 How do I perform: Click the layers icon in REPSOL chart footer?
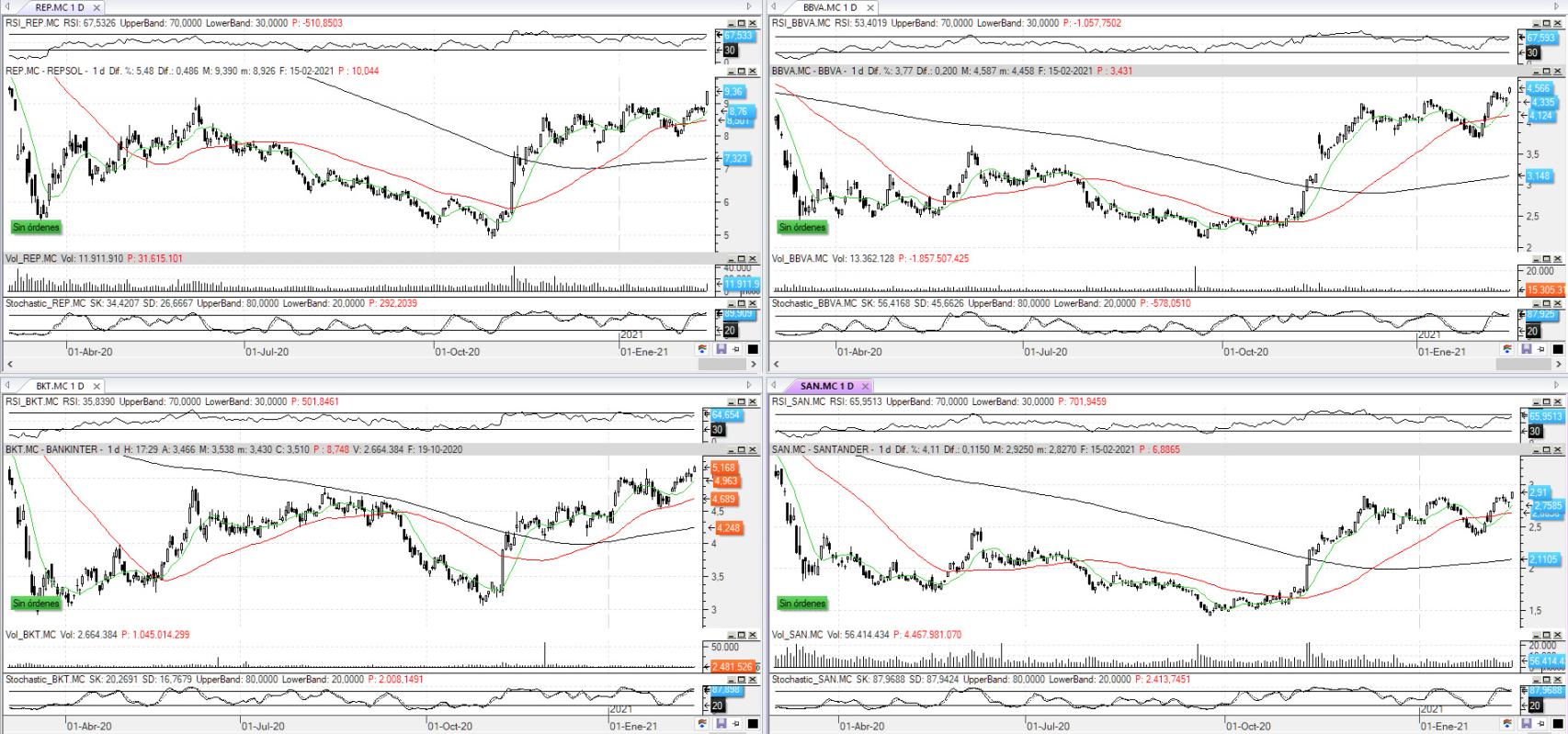pos(703,350)
